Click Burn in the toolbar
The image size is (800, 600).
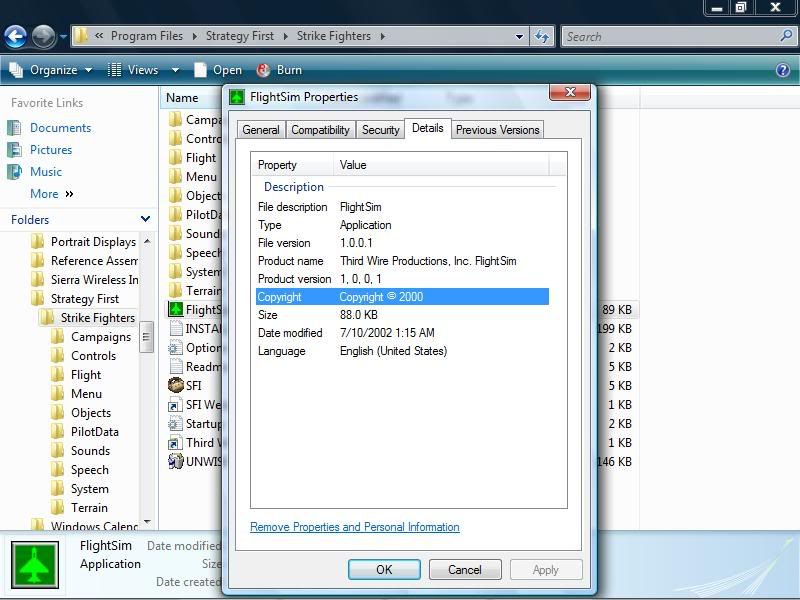coord(280,70)
